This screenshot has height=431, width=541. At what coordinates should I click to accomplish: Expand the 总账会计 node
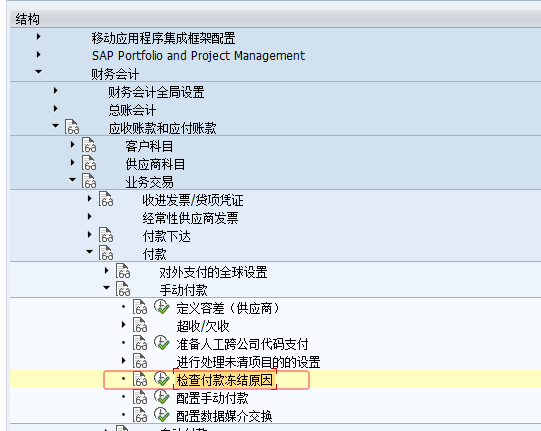pyautogui.click(x=56, y=109)
